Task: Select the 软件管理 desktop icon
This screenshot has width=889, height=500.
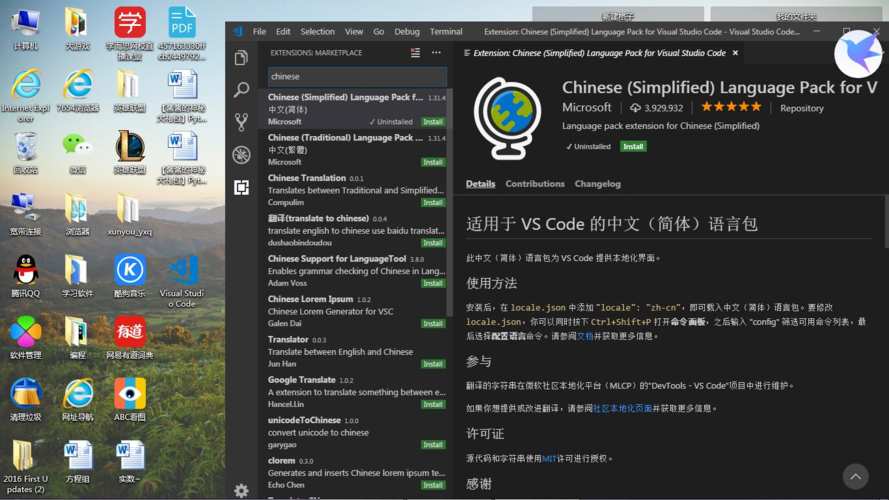Action: point(26,338)
